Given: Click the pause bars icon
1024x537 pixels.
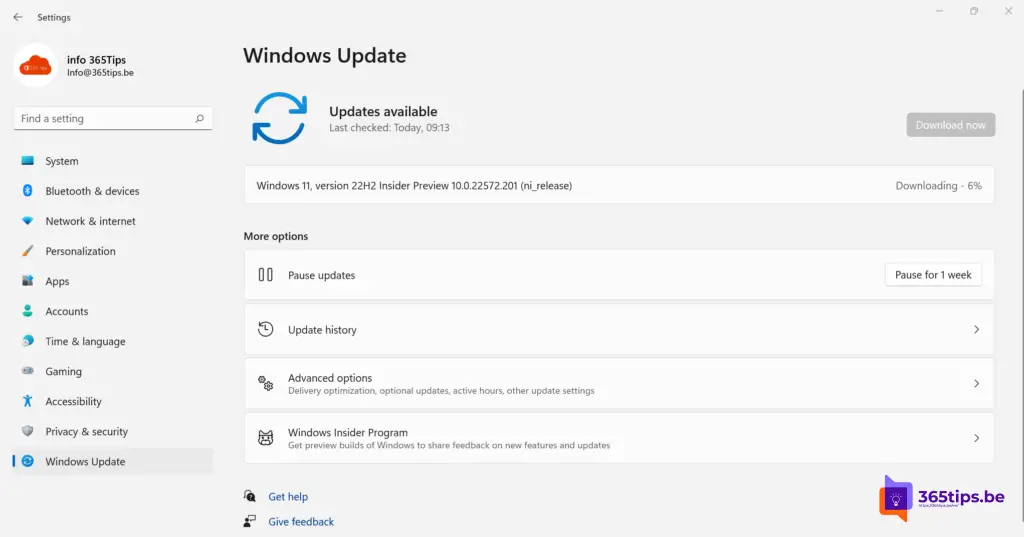Looking at the screenshot, I should tap(265, 275).
